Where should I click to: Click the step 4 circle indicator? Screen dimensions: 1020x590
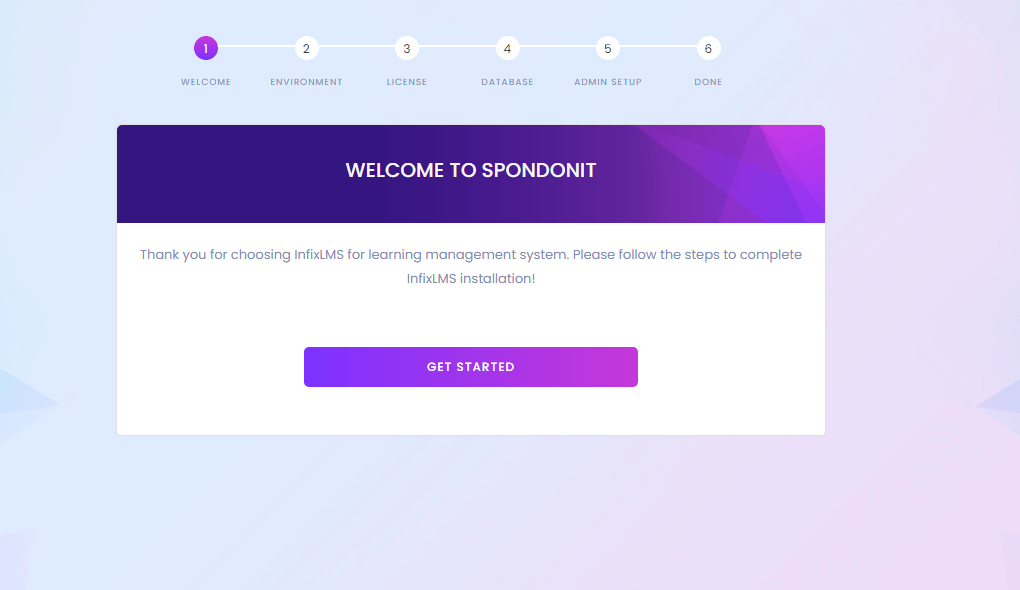(x=507, y=48)
